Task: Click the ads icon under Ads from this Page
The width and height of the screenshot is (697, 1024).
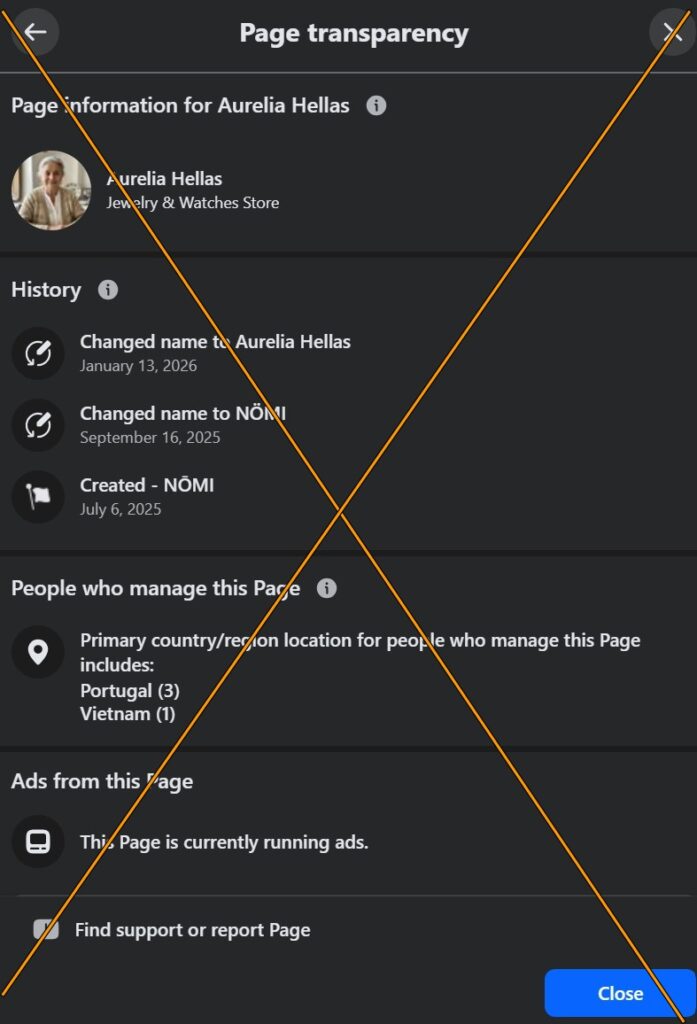Action: [x=38, y=841]
